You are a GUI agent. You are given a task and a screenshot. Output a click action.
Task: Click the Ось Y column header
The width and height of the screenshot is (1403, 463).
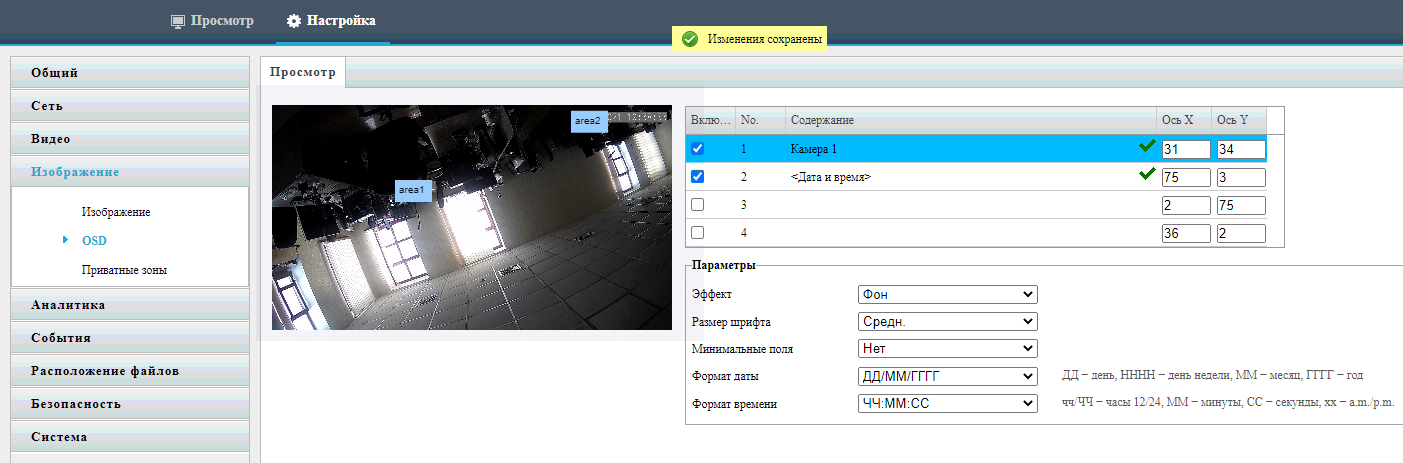[1239, 120]
